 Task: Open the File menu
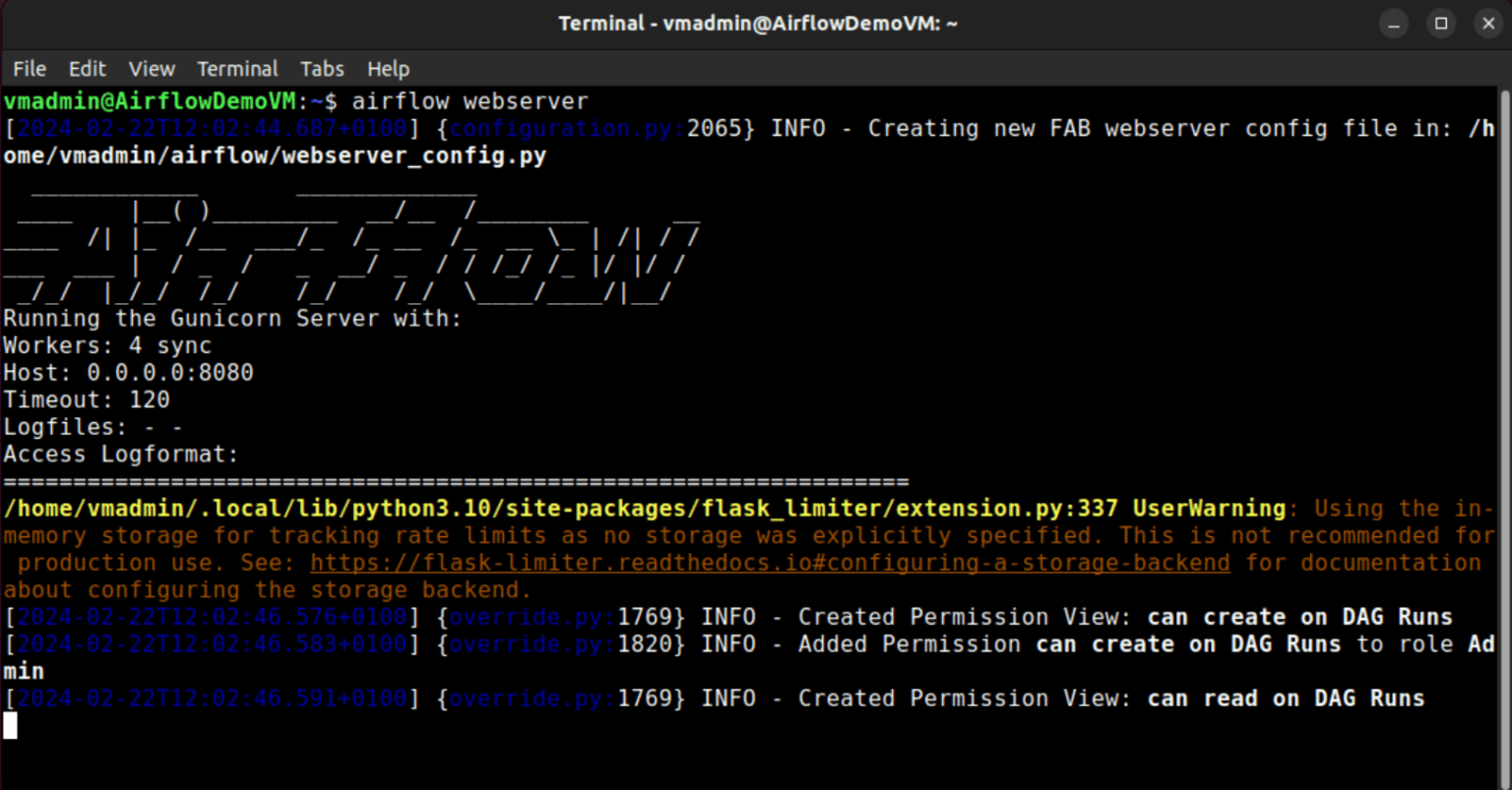coord(29,68)
